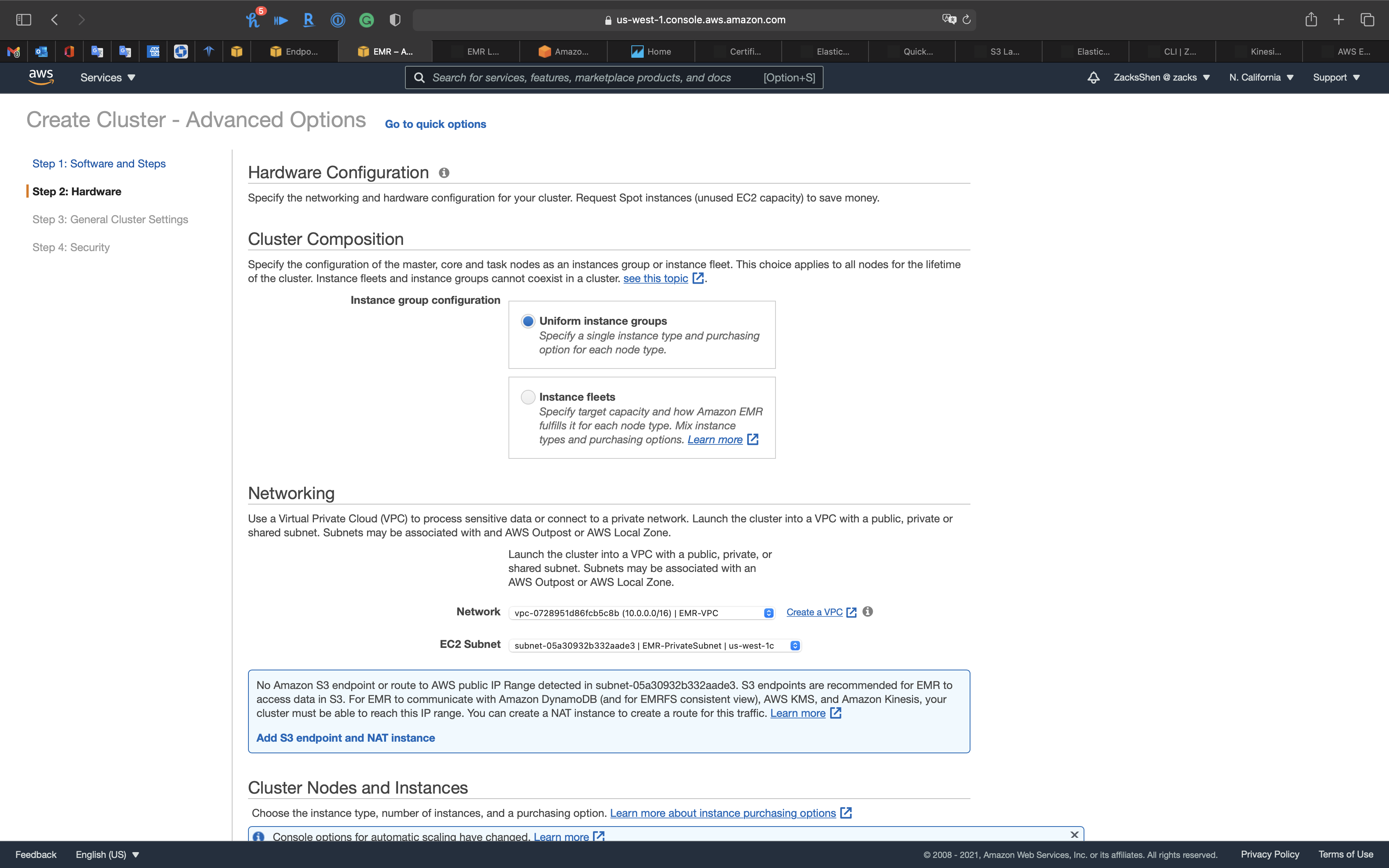The width and height of the screenshot is (1389, 868).
Task: Close the automatic scaling notice
Action: tap(1074, 835)
